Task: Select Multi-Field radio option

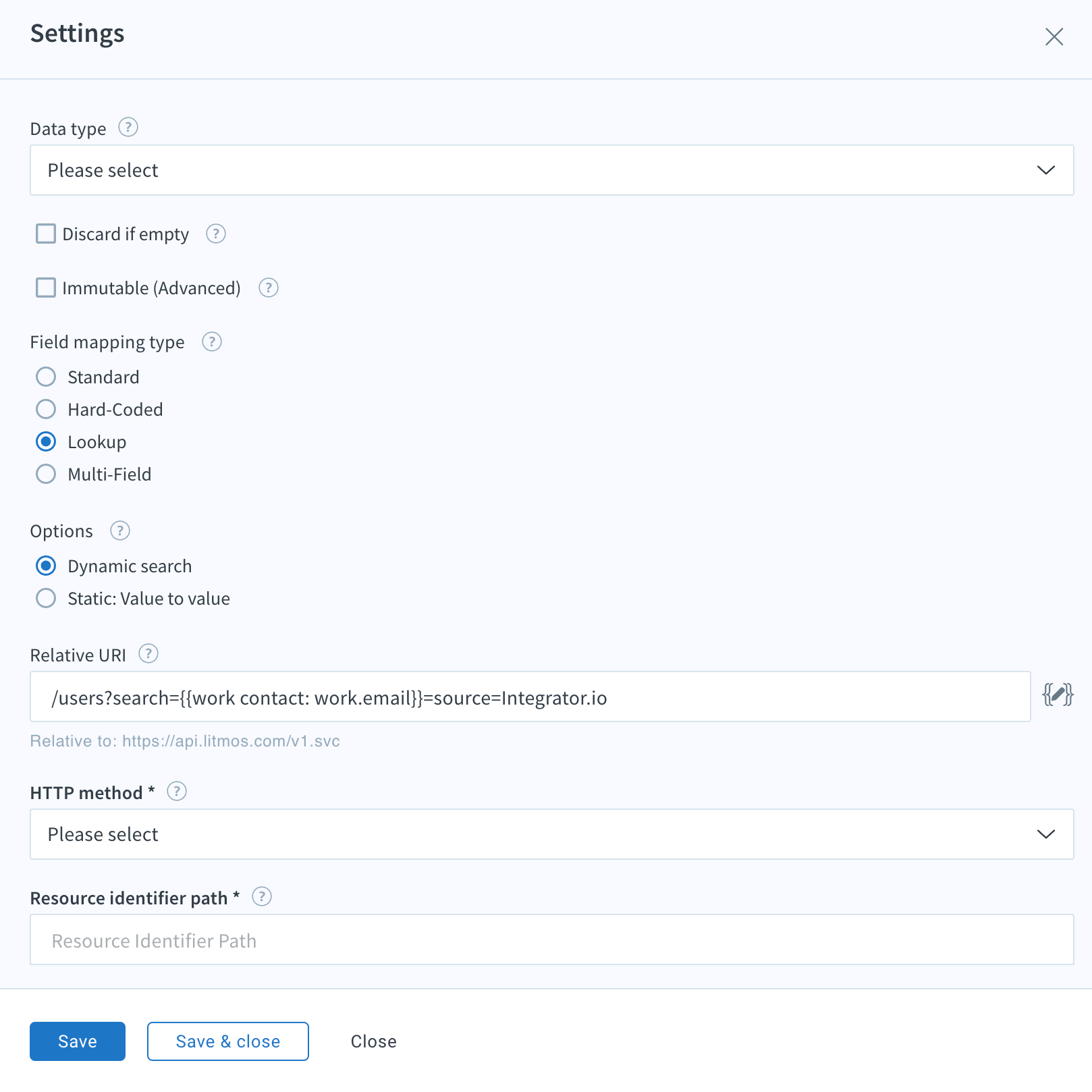Action: coord(46,474)
